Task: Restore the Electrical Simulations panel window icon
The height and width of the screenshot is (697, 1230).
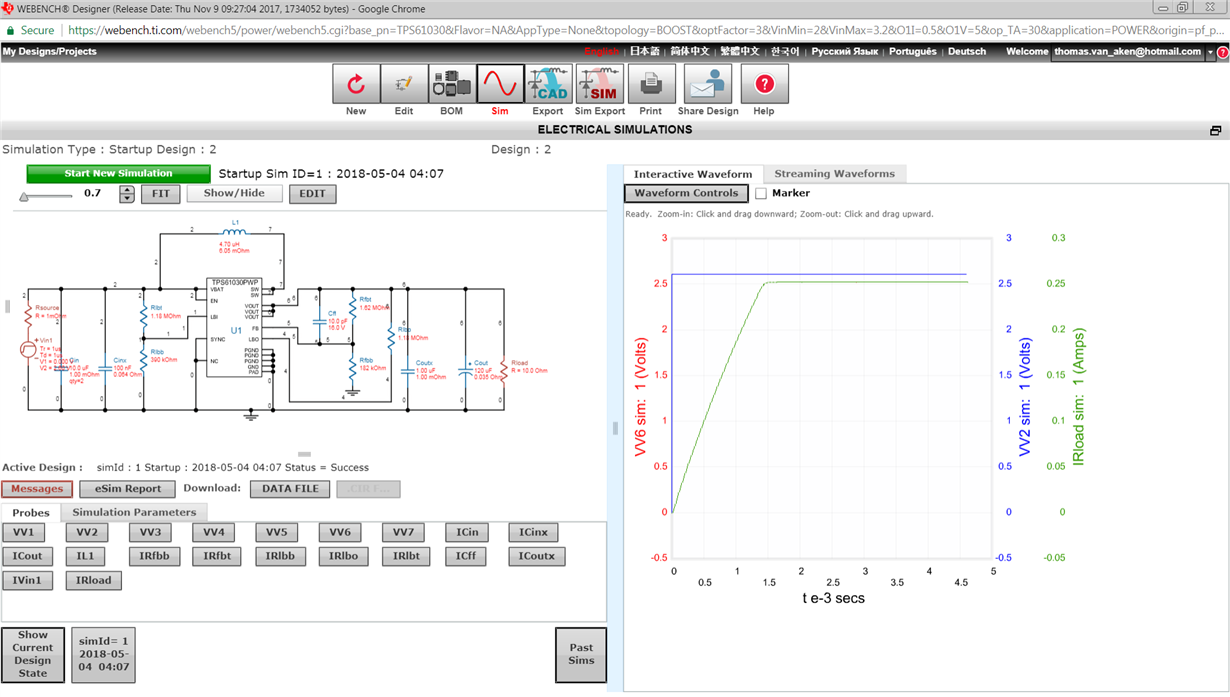Action: coord(1215,131)
